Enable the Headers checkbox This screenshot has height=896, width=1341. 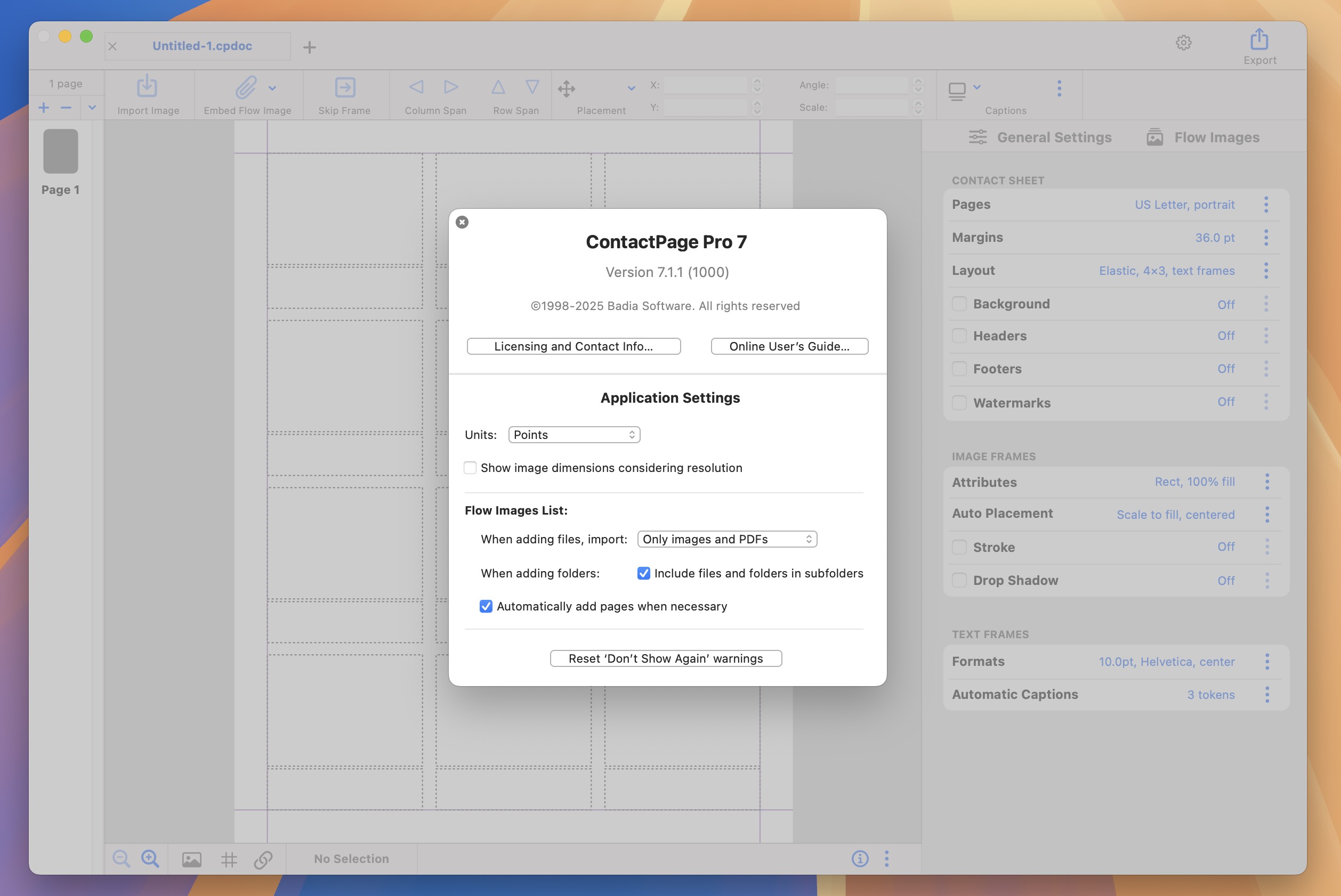pos(959,336)
